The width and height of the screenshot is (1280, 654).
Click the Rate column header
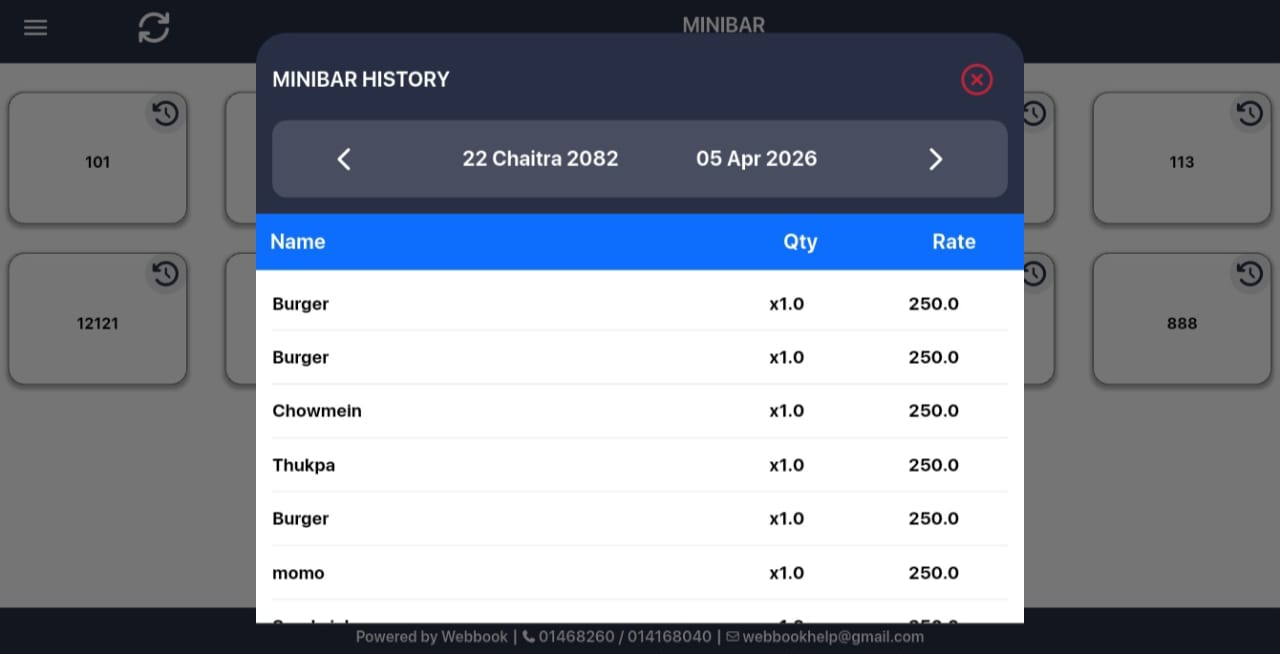(954, 242)
